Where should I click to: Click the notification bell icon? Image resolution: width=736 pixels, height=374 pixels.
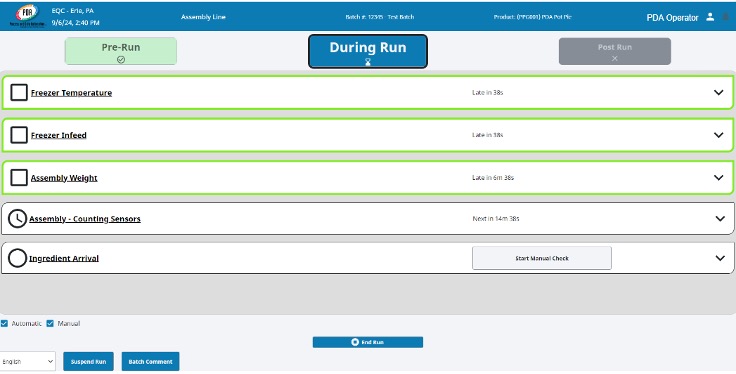tap(726, 17)
